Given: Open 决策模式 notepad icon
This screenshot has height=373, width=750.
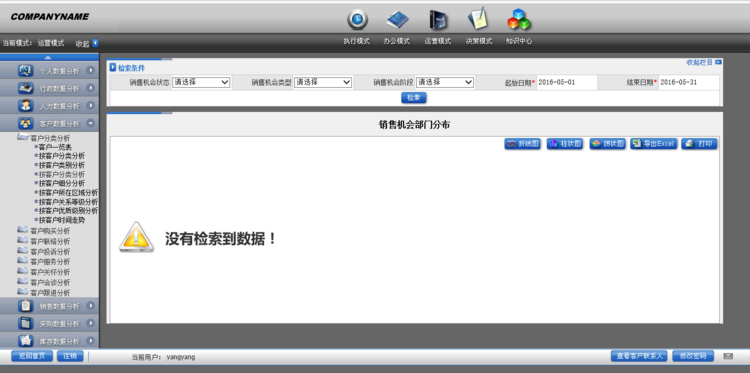Looking at the screenshot, I should tap(478, 19).
